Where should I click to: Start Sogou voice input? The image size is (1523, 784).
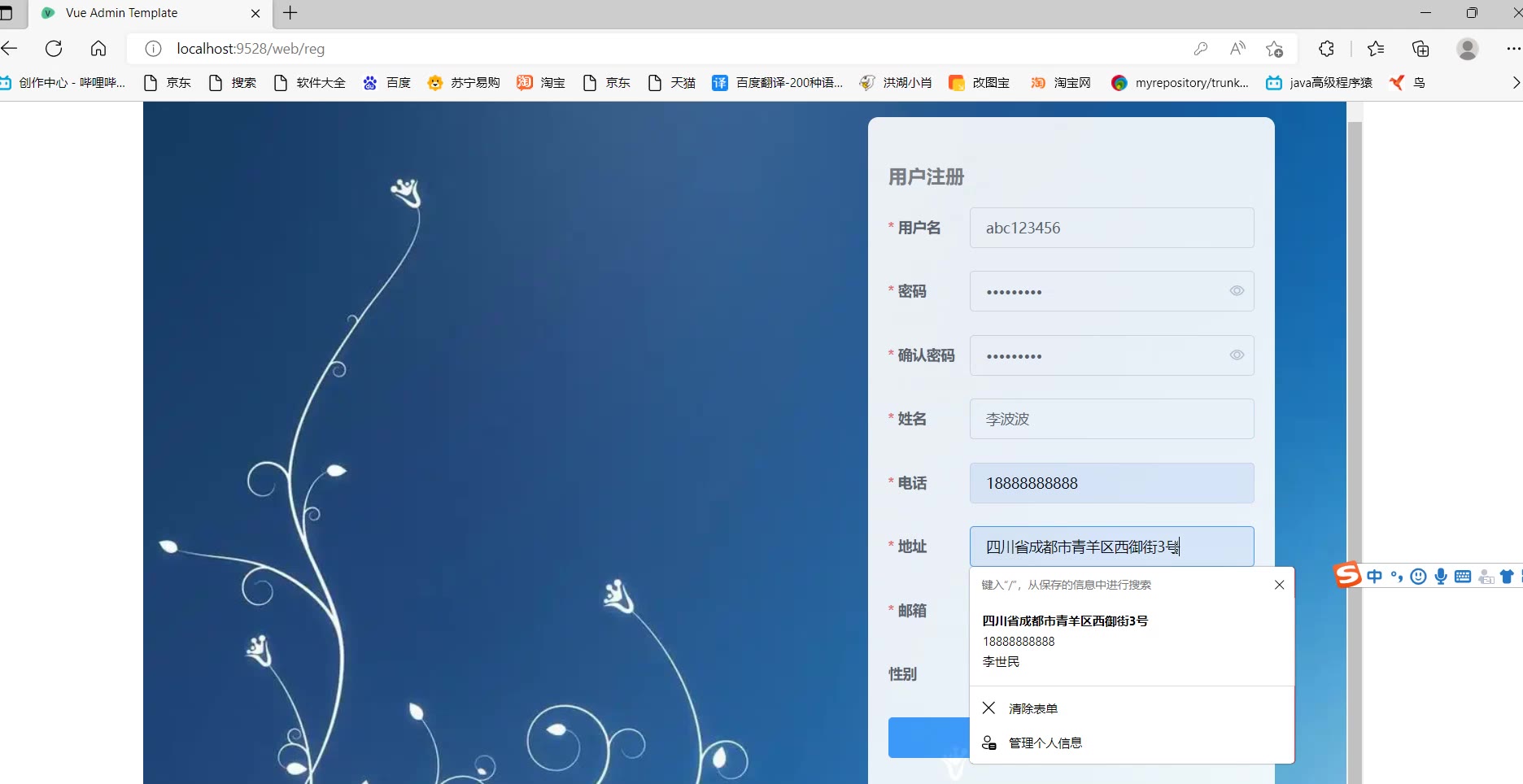pyautogui.click(x=1441, y=577)
